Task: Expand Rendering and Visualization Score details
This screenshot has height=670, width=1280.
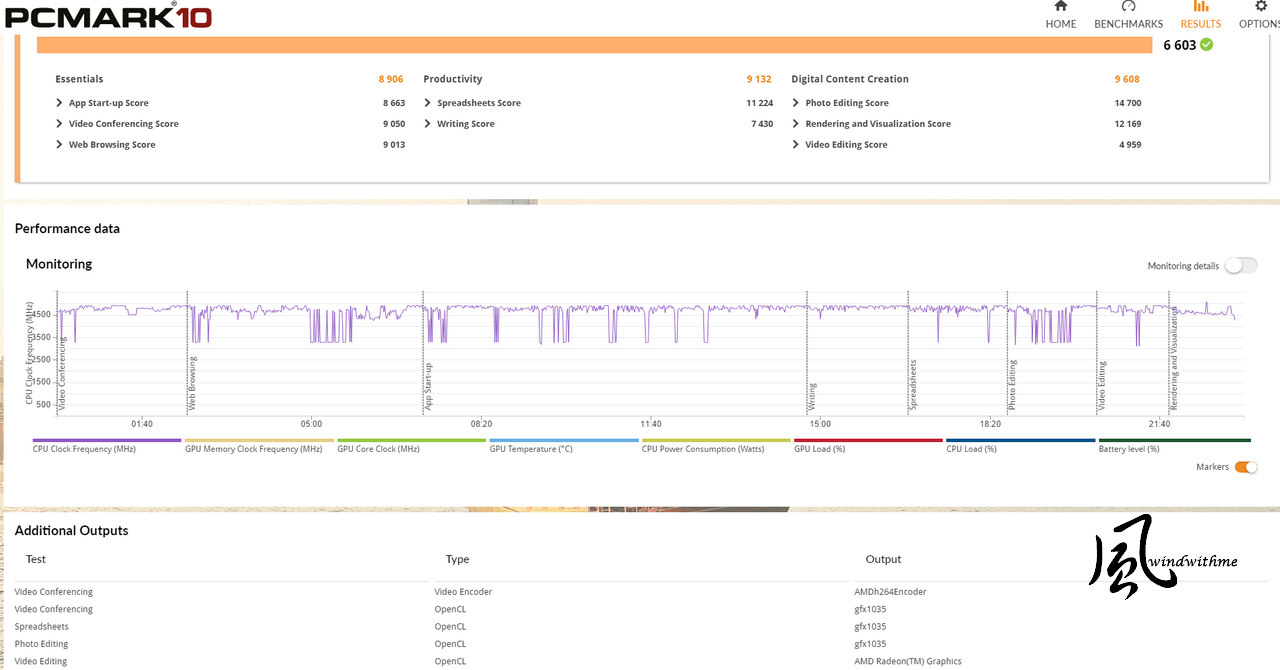Action: tap(796, 124)
